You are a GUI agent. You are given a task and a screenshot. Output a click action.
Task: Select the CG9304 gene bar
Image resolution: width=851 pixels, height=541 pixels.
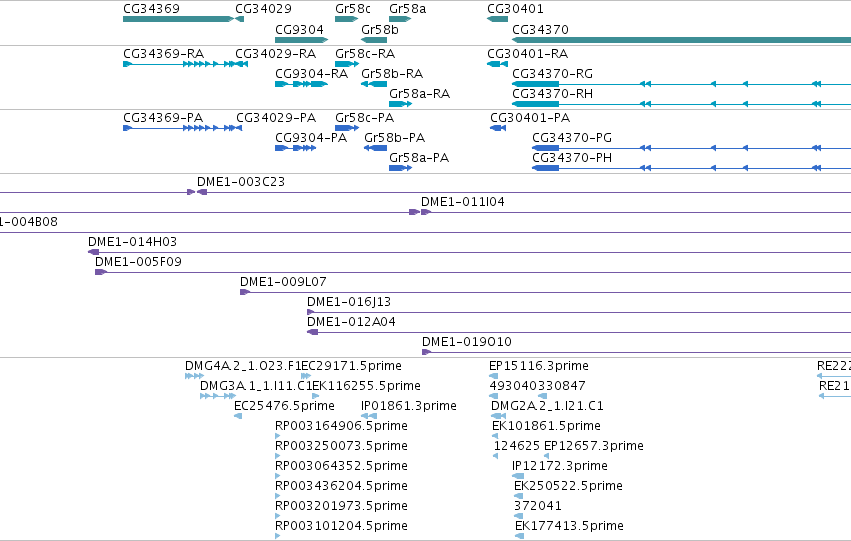[301, 40]
